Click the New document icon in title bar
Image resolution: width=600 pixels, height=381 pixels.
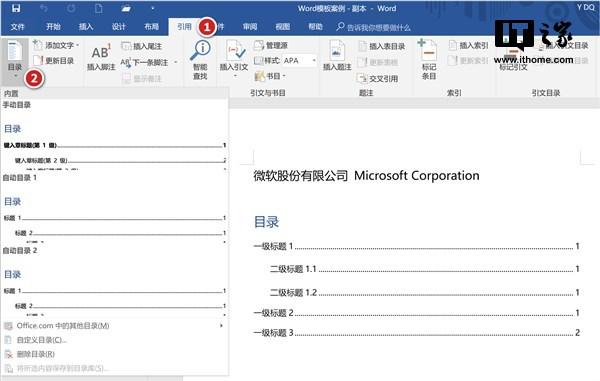coord(98,8)
